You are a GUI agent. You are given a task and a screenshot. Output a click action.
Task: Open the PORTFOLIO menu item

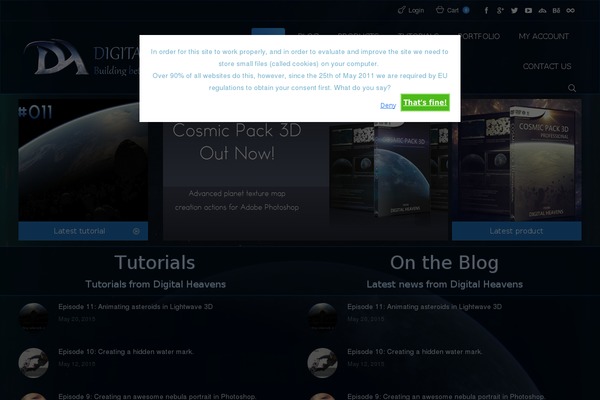479,36
